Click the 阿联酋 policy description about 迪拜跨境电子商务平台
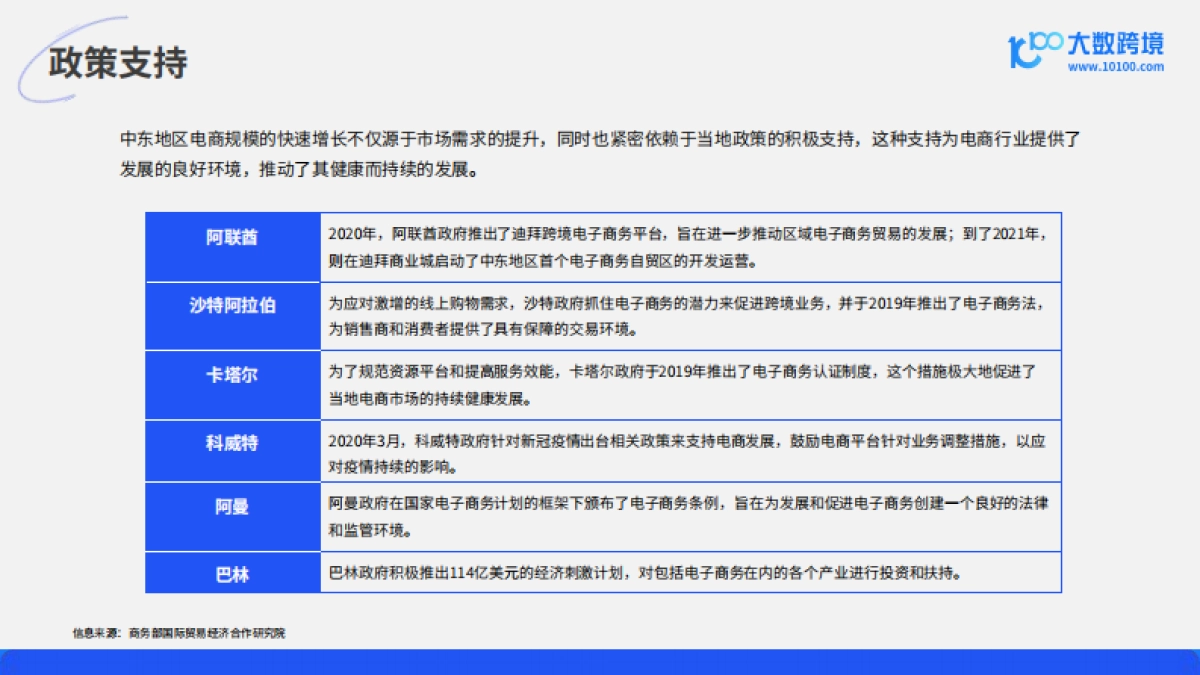This screenshot has height=675, width=1200. 688,248
